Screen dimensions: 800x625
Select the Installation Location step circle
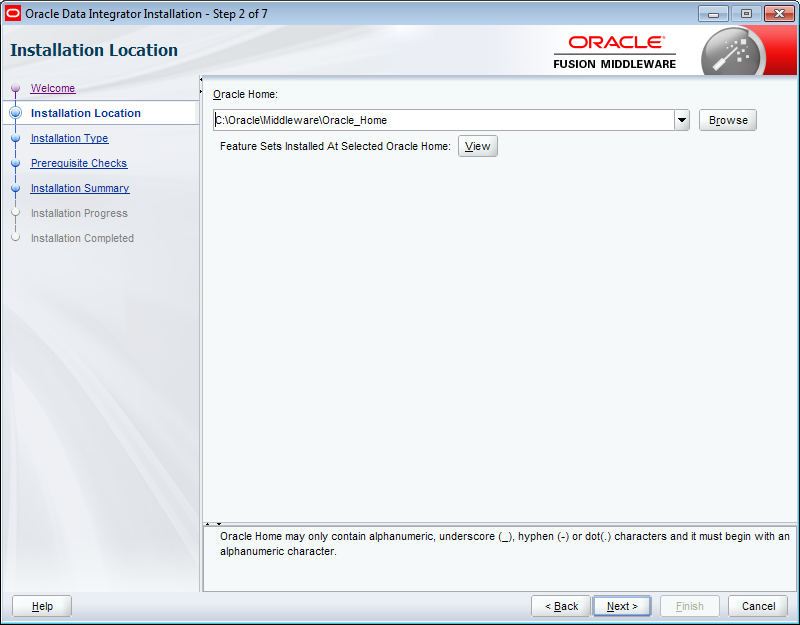coord(14,113)
